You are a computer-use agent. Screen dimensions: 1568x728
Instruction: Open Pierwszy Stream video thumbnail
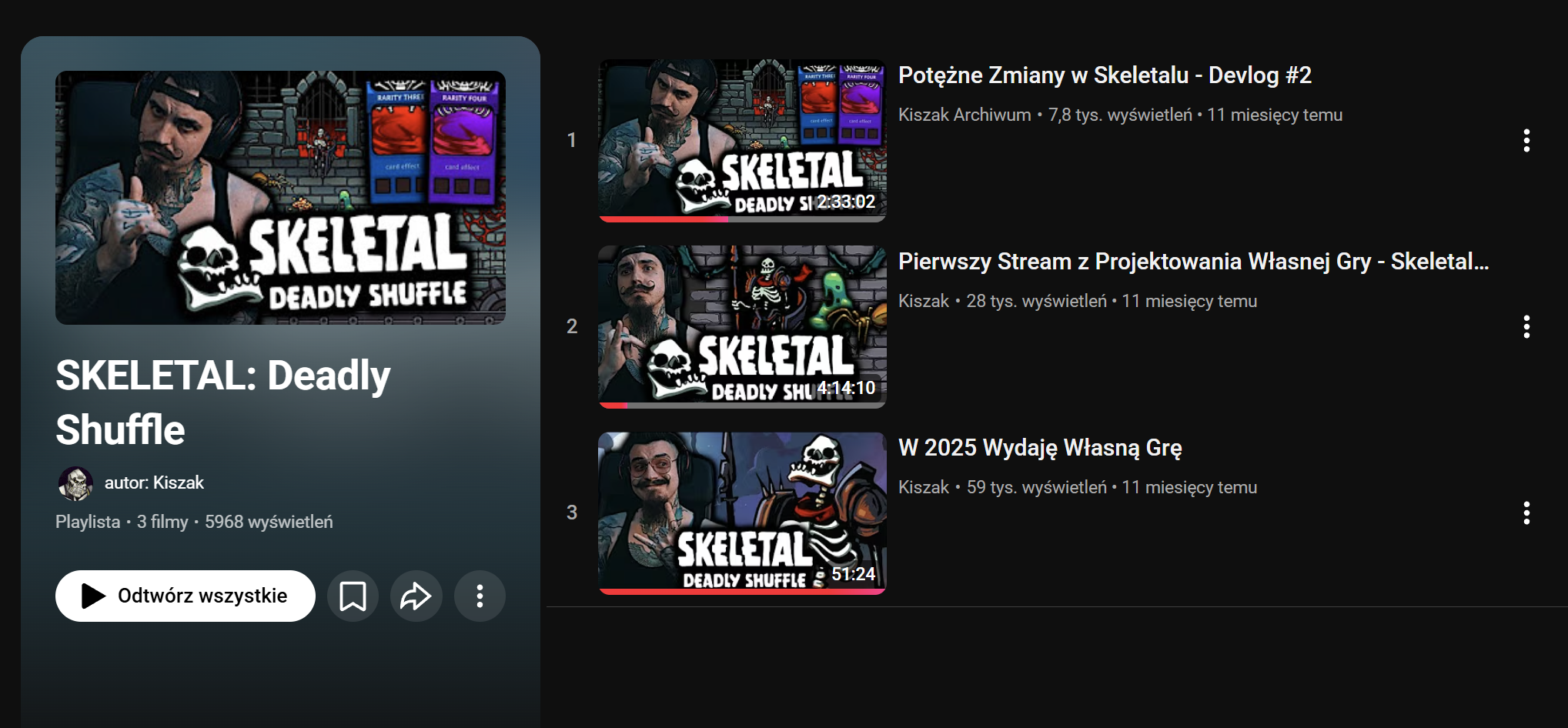[742, 325]
